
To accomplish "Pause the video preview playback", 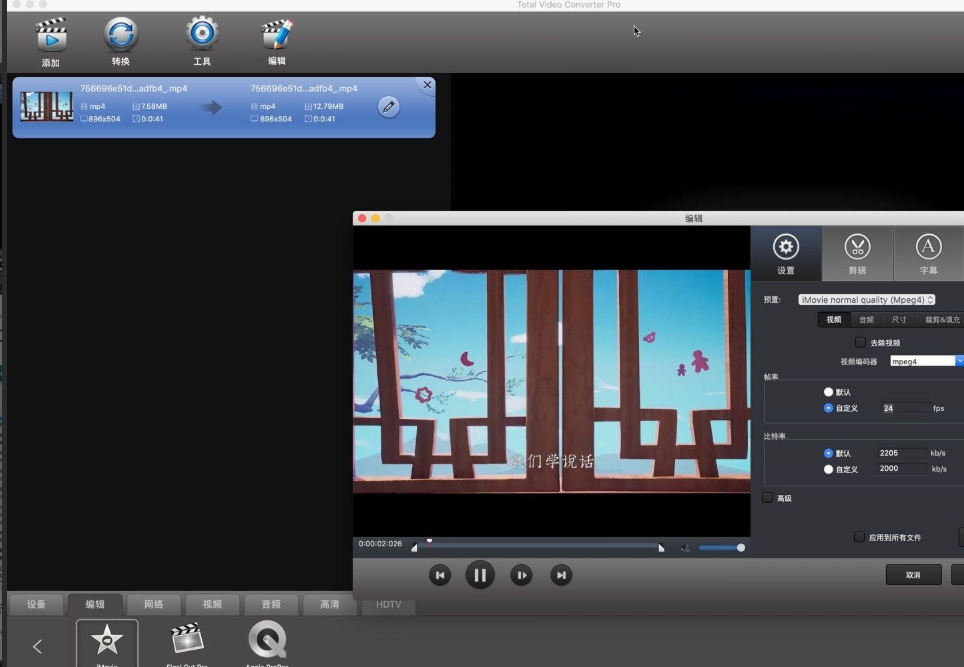I will (x=480, y=575).
